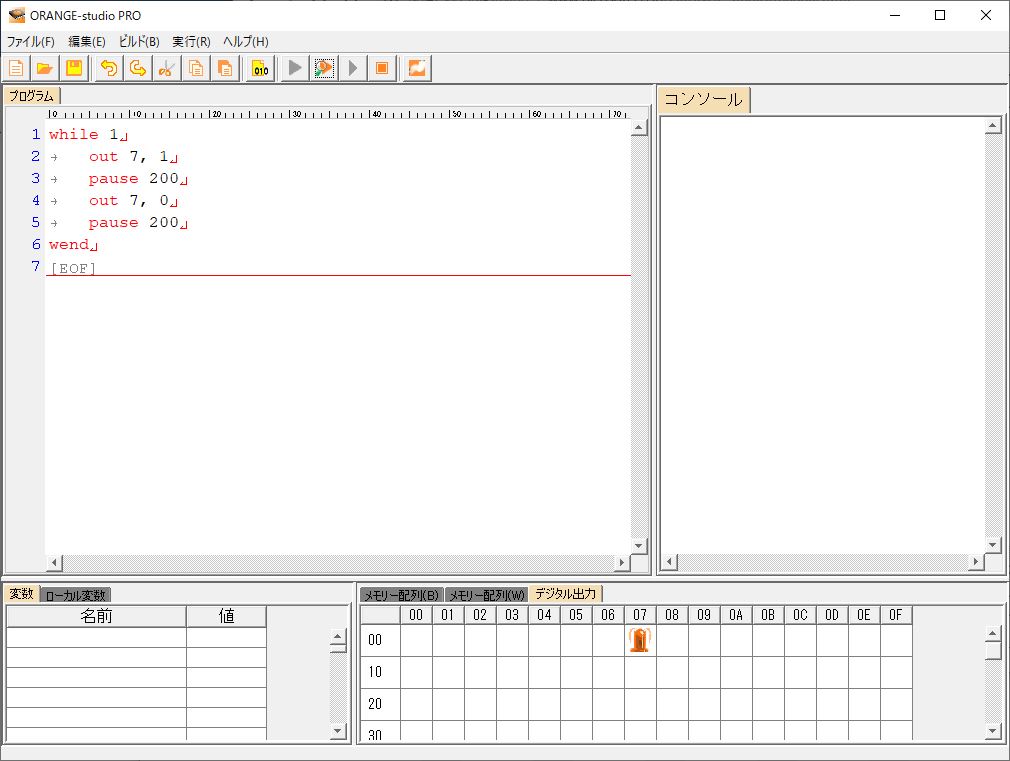Stop the running program
The width and height of the screenshot is (1010, 761).
pyautogui.click(x=382, y=68)
